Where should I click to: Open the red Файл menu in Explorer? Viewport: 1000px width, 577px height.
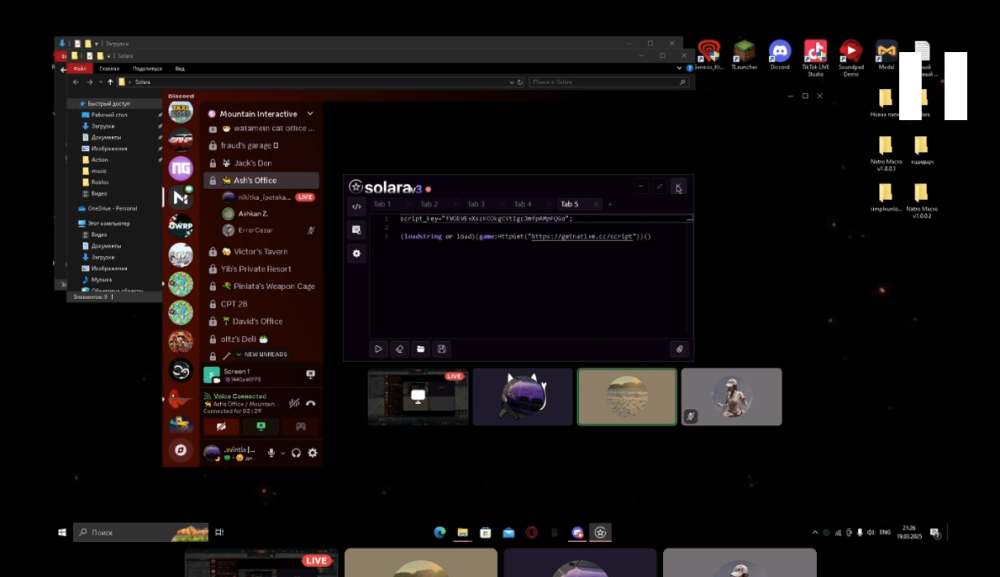coord(80,68)
